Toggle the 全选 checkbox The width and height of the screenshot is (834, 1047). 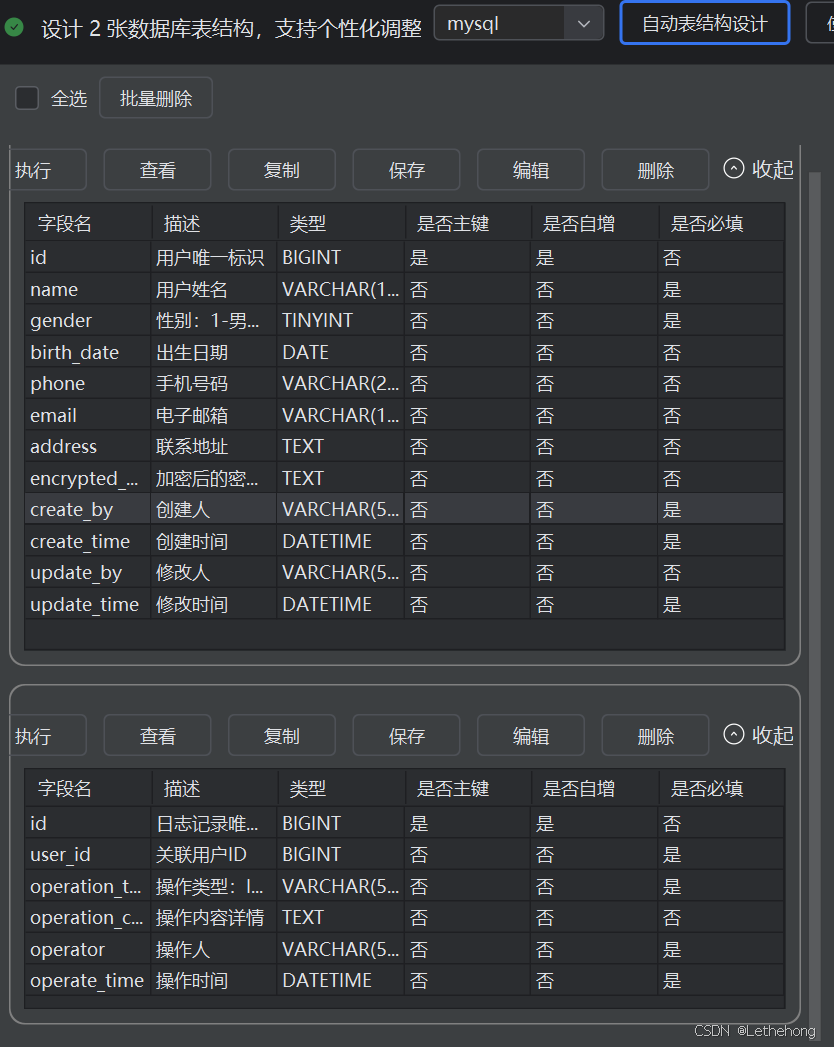coord(27,98)
